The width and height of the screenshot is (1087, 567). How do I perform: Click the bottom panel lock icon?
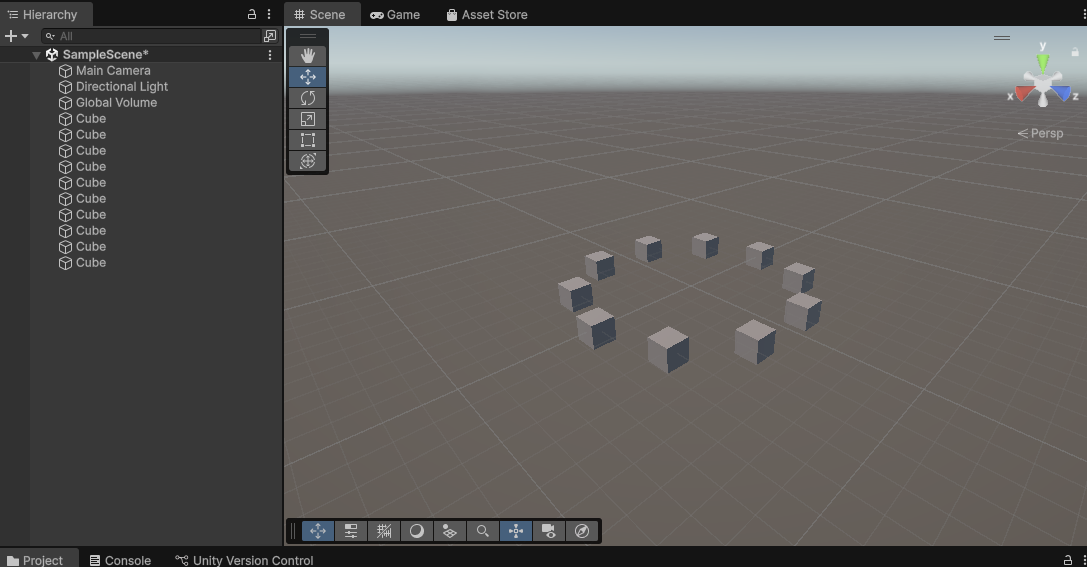(x=1068, y=560)
